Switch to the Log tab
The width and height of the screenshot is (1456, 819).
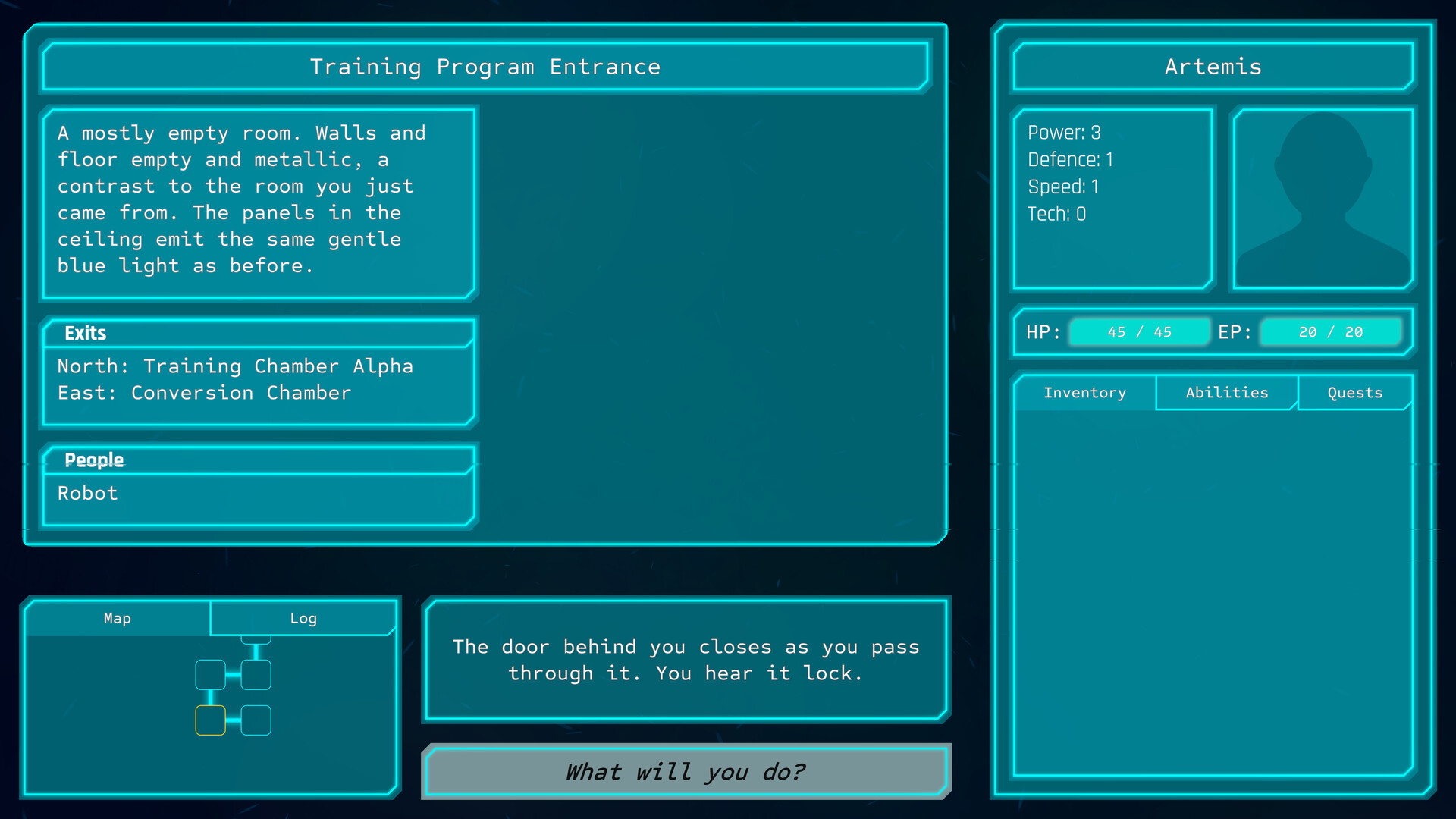303,618
